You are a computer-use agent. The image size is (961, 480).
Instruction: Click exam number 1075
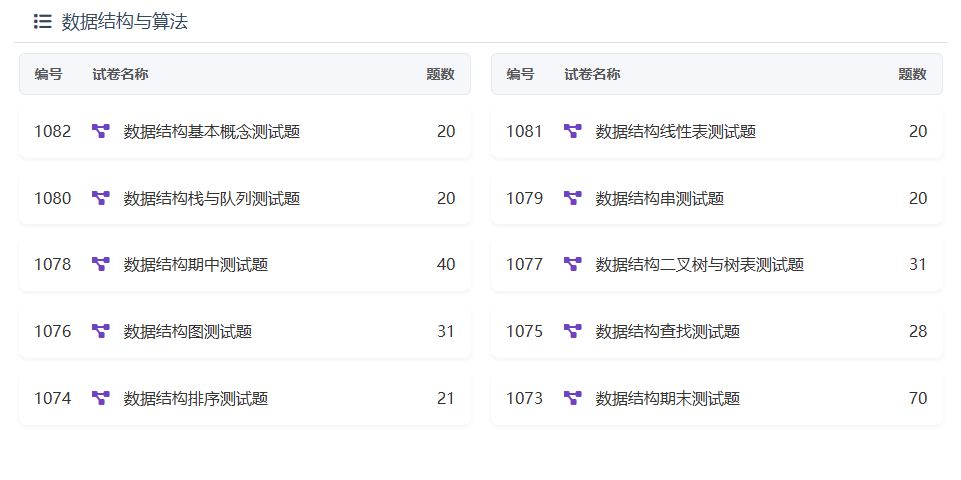point(524,332)
